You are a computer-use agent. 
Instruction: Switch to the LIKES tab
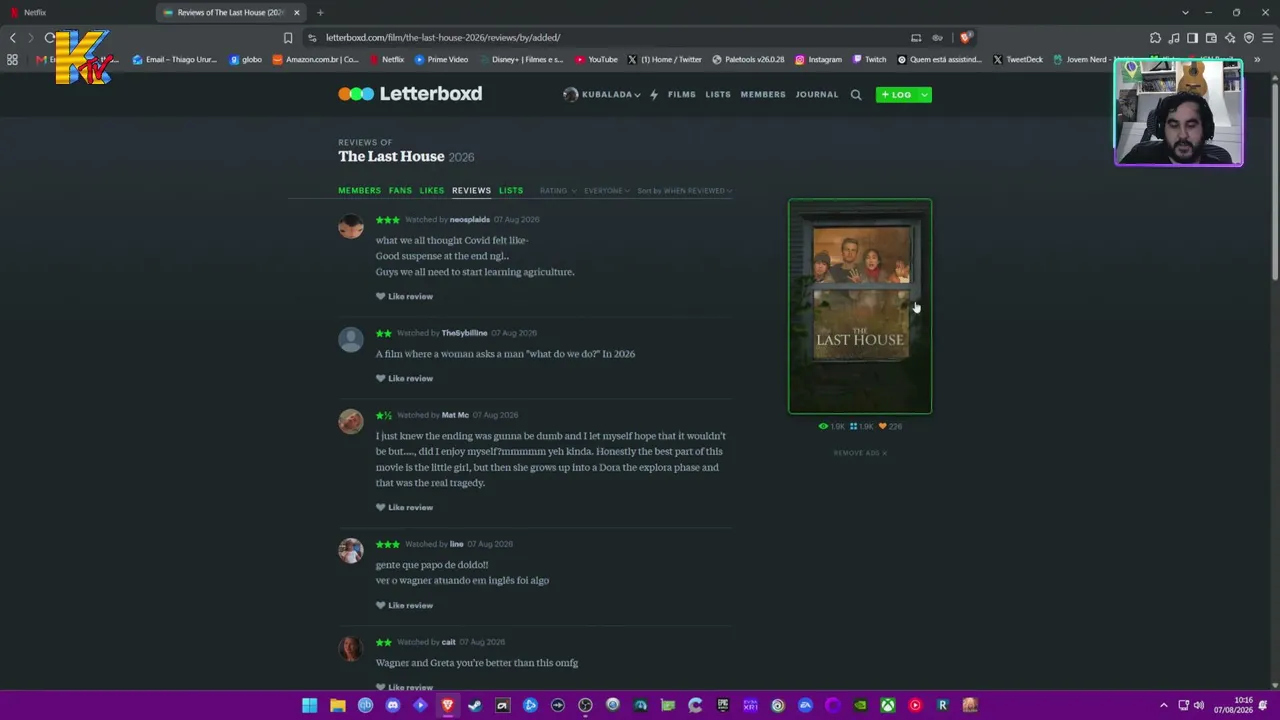tap(432, 191)
